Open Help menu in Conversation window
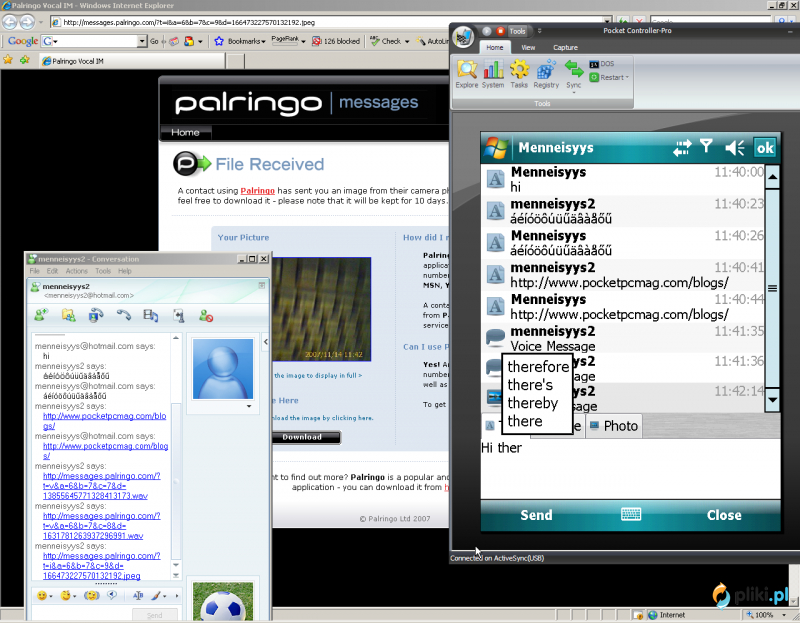Screen dimensions: 800x623 click(x=124, y=271)
